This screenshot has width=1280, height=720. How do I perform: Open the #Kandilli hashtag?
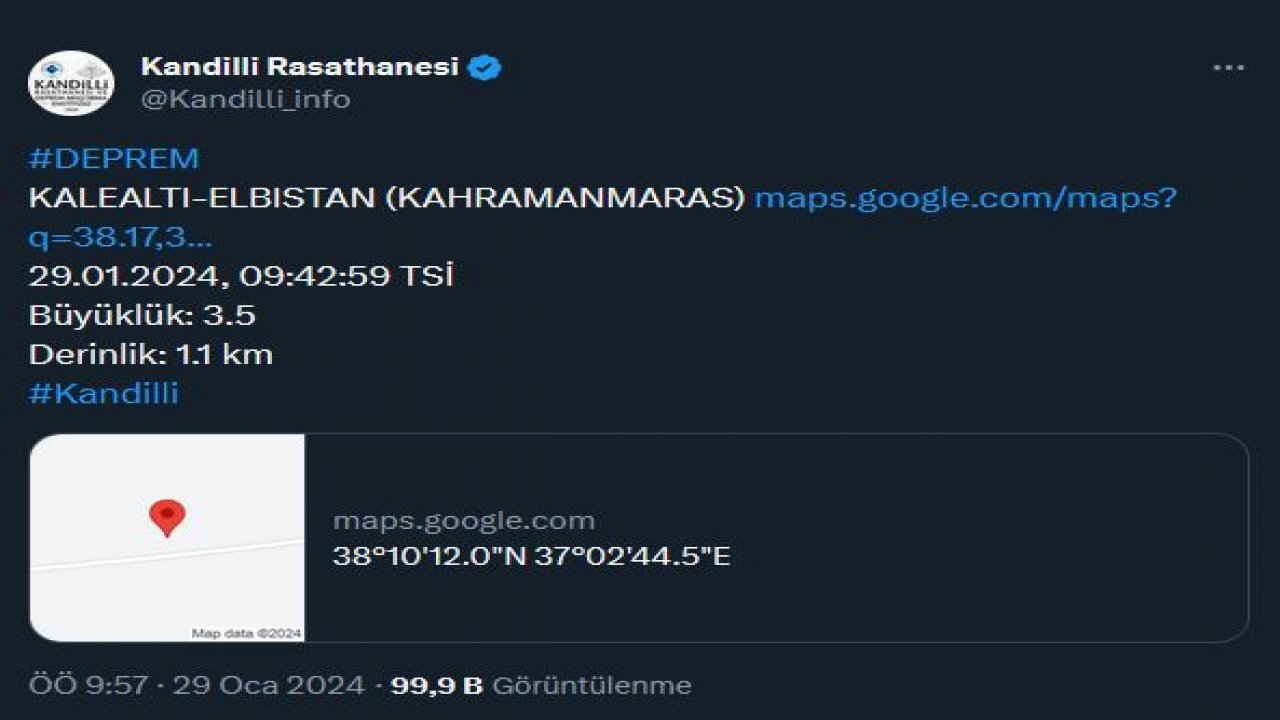(x=104, y=393)
